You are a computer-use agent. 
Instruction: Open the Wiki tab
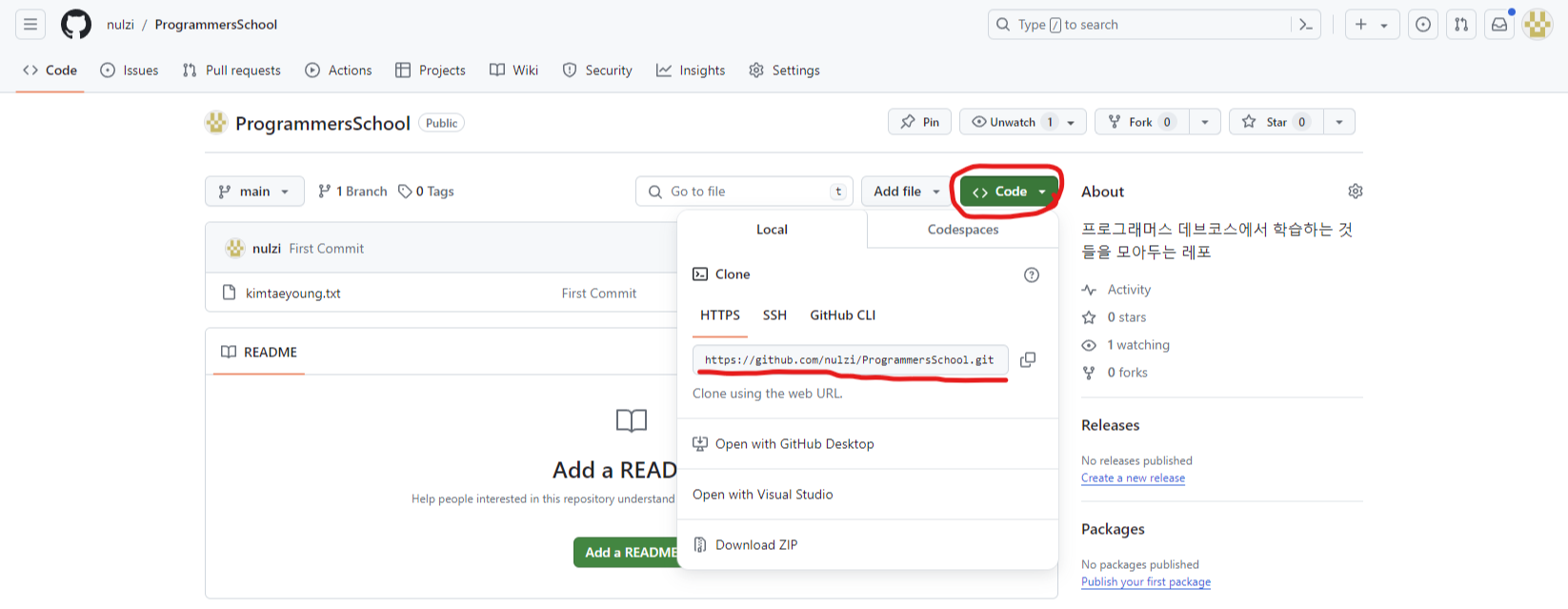click(514, 71)
